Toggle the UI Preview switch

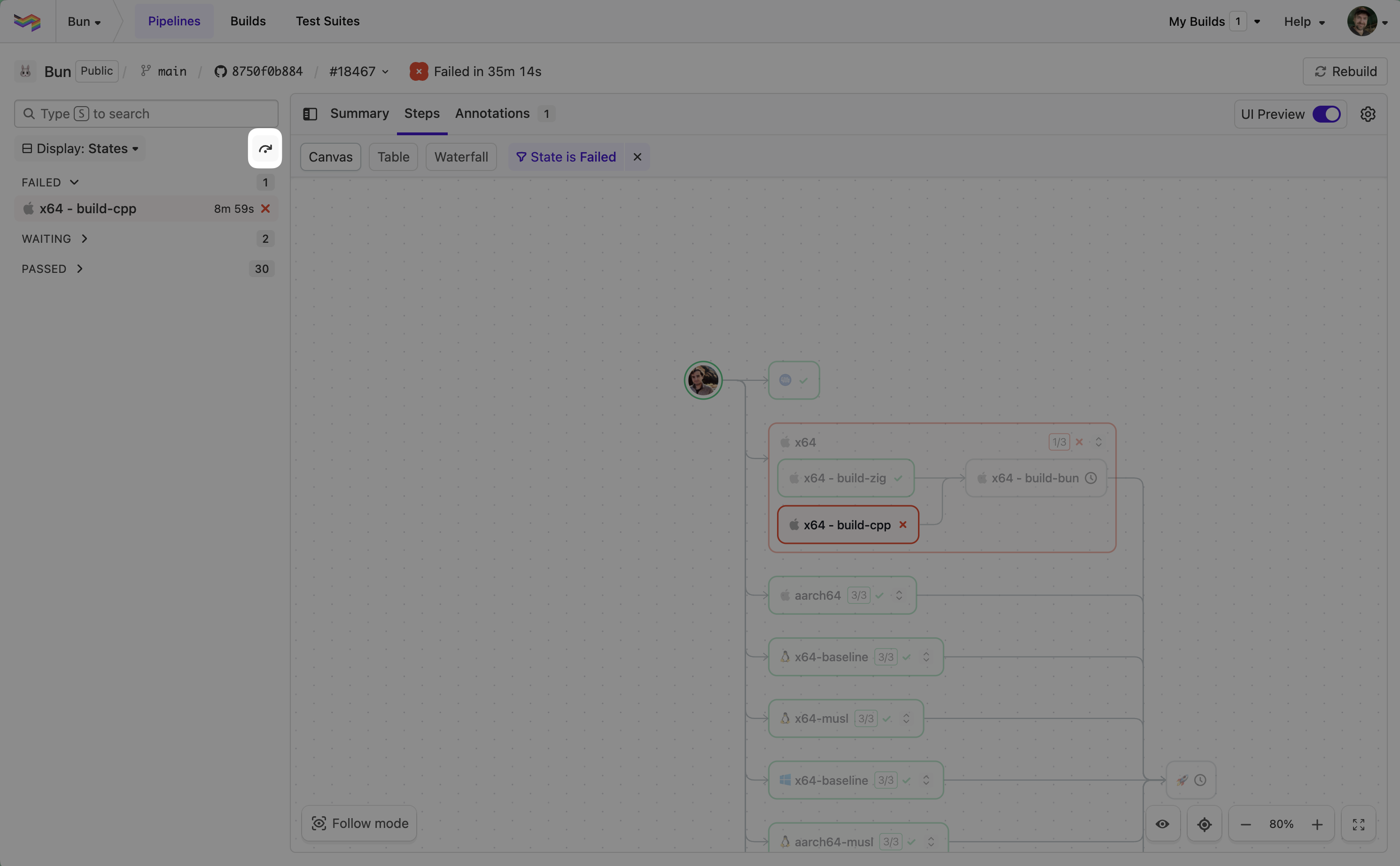pos(1326,114)
